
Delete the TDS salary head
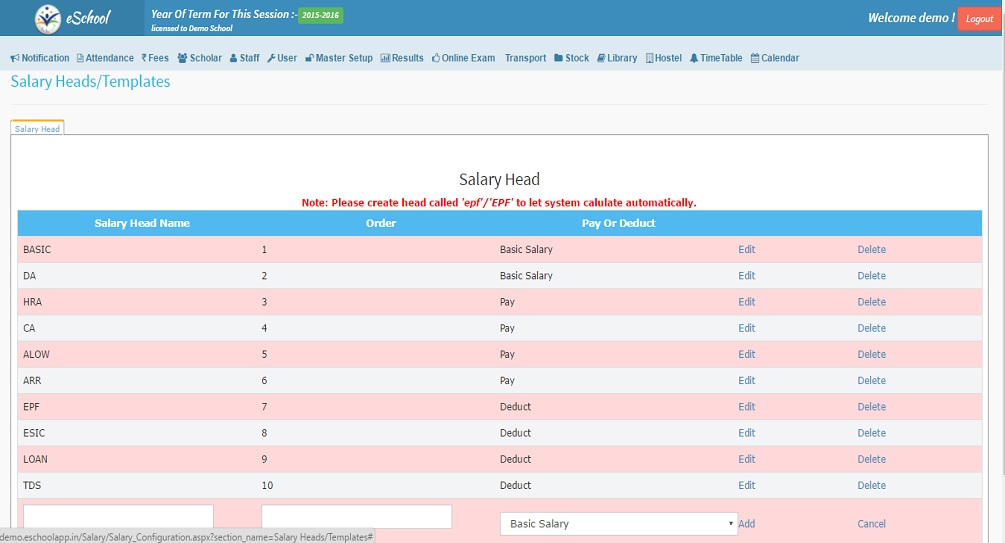pos(871,486)
